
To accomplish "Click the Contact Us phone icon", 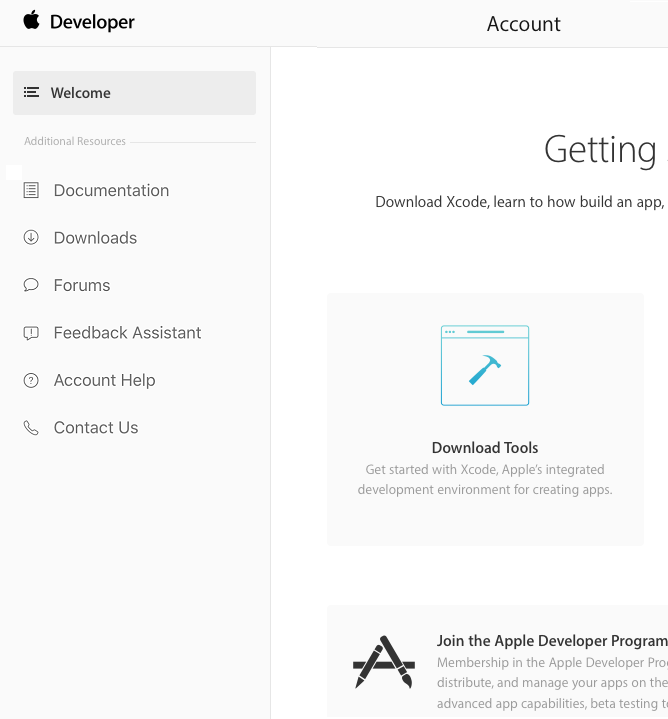I will (x=31, y=427).
